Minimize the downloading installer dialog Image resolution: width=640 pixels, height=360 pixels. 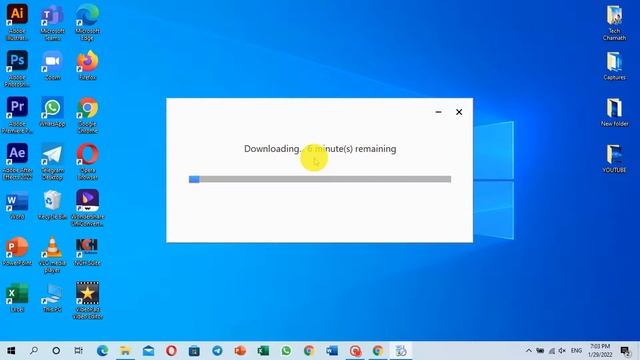coord(438,112)
